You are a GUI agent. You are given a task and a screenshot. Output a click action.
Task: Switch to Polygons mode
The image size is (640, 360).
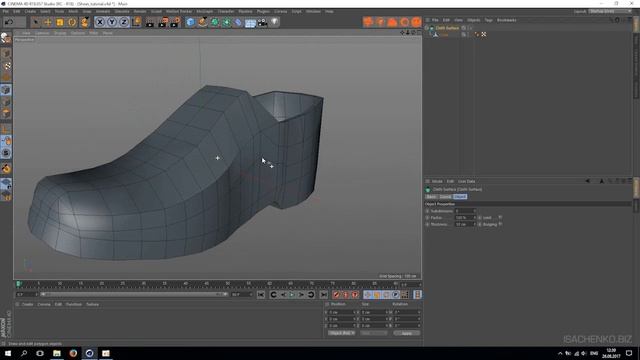click(6, 113)
